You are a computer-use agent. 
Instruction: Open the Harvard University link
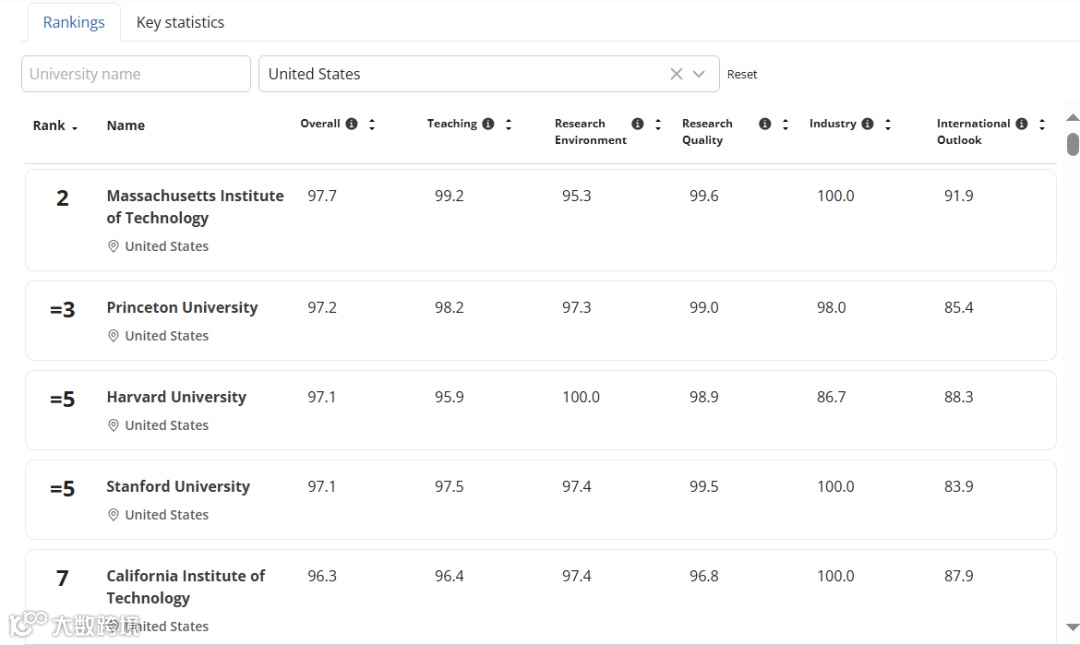tap(176, 397)
